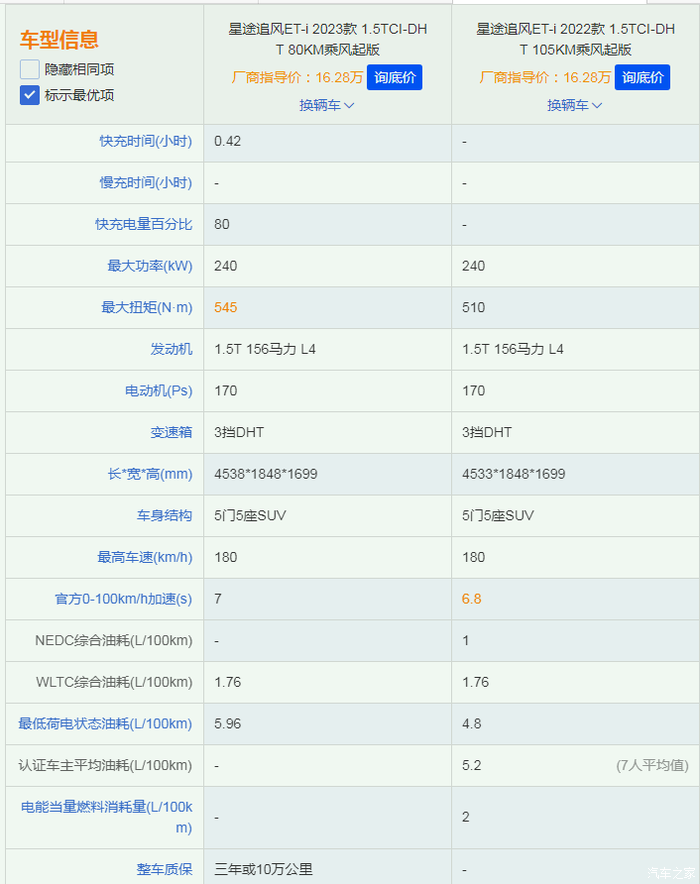Check the 隐藏相同项 checkbox
Viewport: 700px width, 884px height.
[29, 69]
